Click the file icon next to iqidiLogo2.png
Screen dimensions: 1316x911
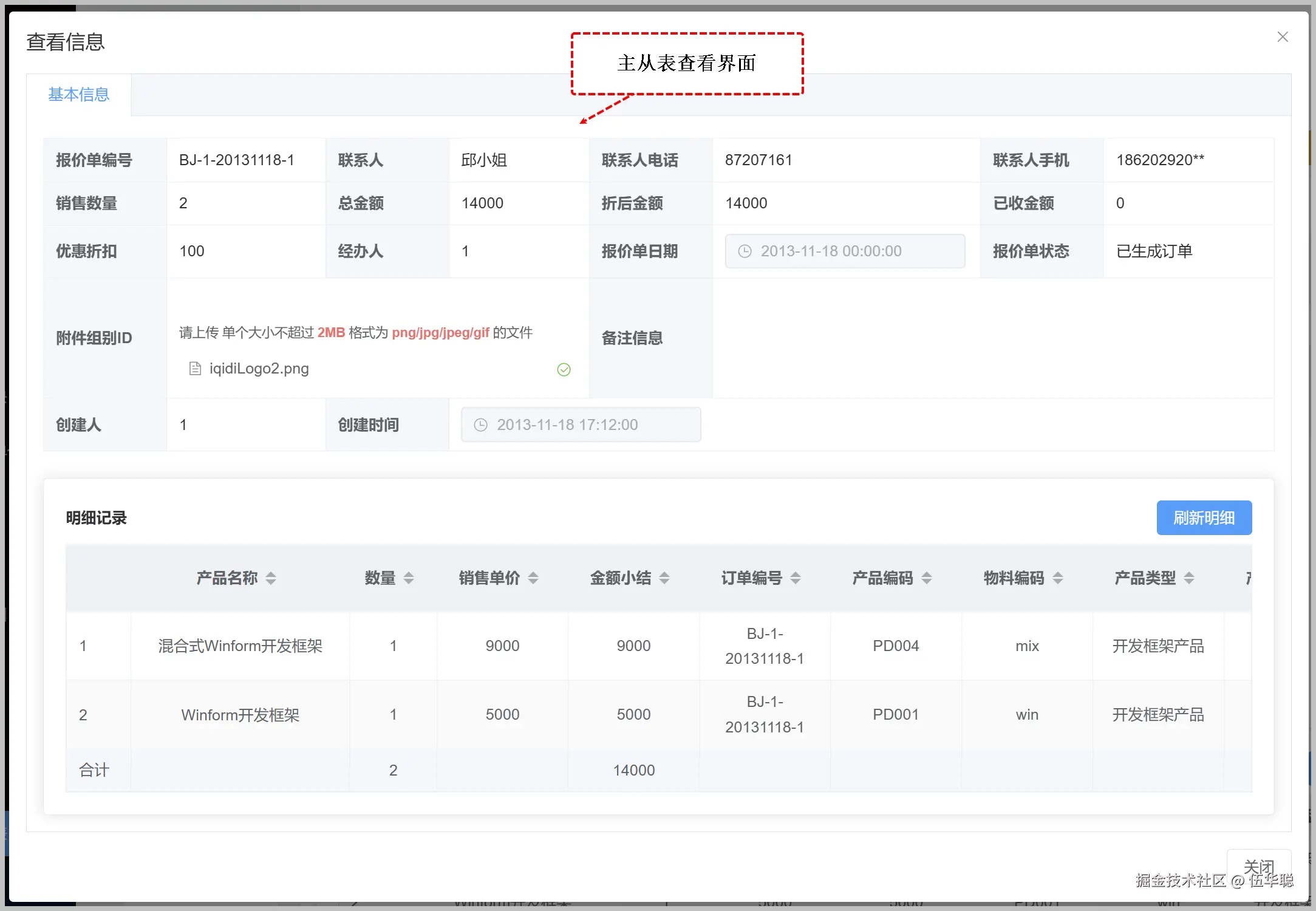pyautogui.click(x=195, y=369)
